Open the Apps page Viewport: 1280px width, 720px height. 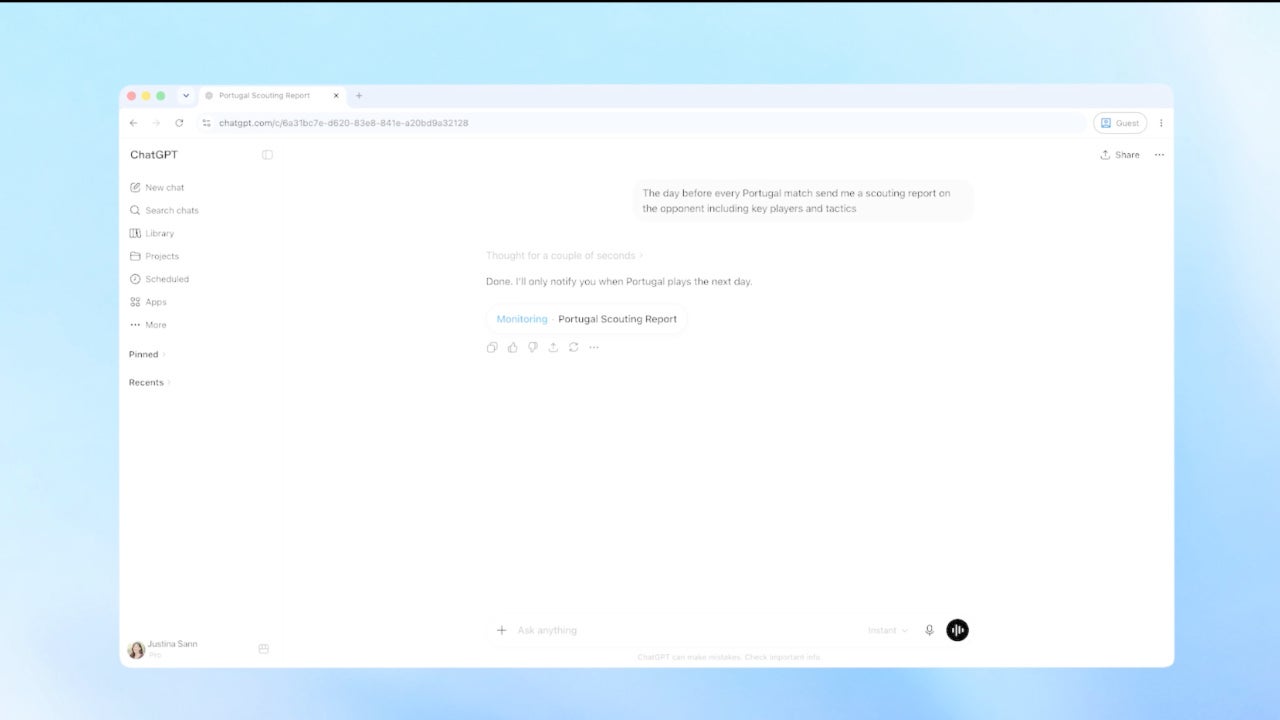pyautogui.click(x=148, y=303)
